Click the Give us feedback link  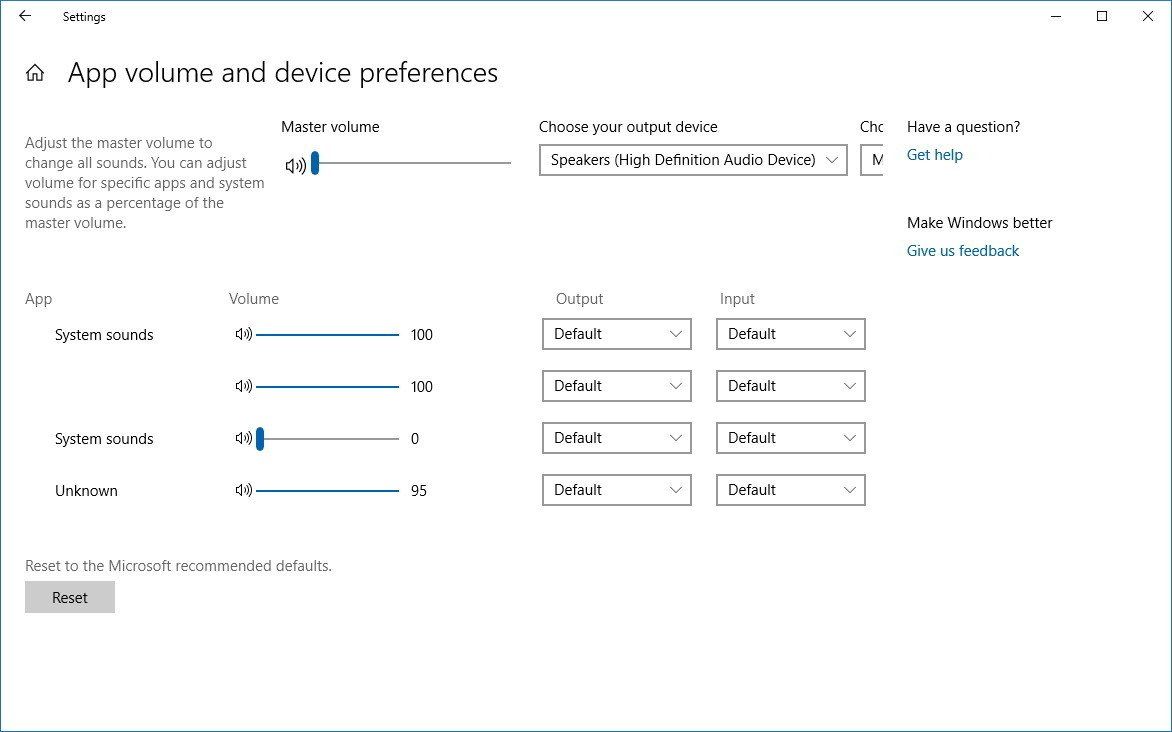962,250
